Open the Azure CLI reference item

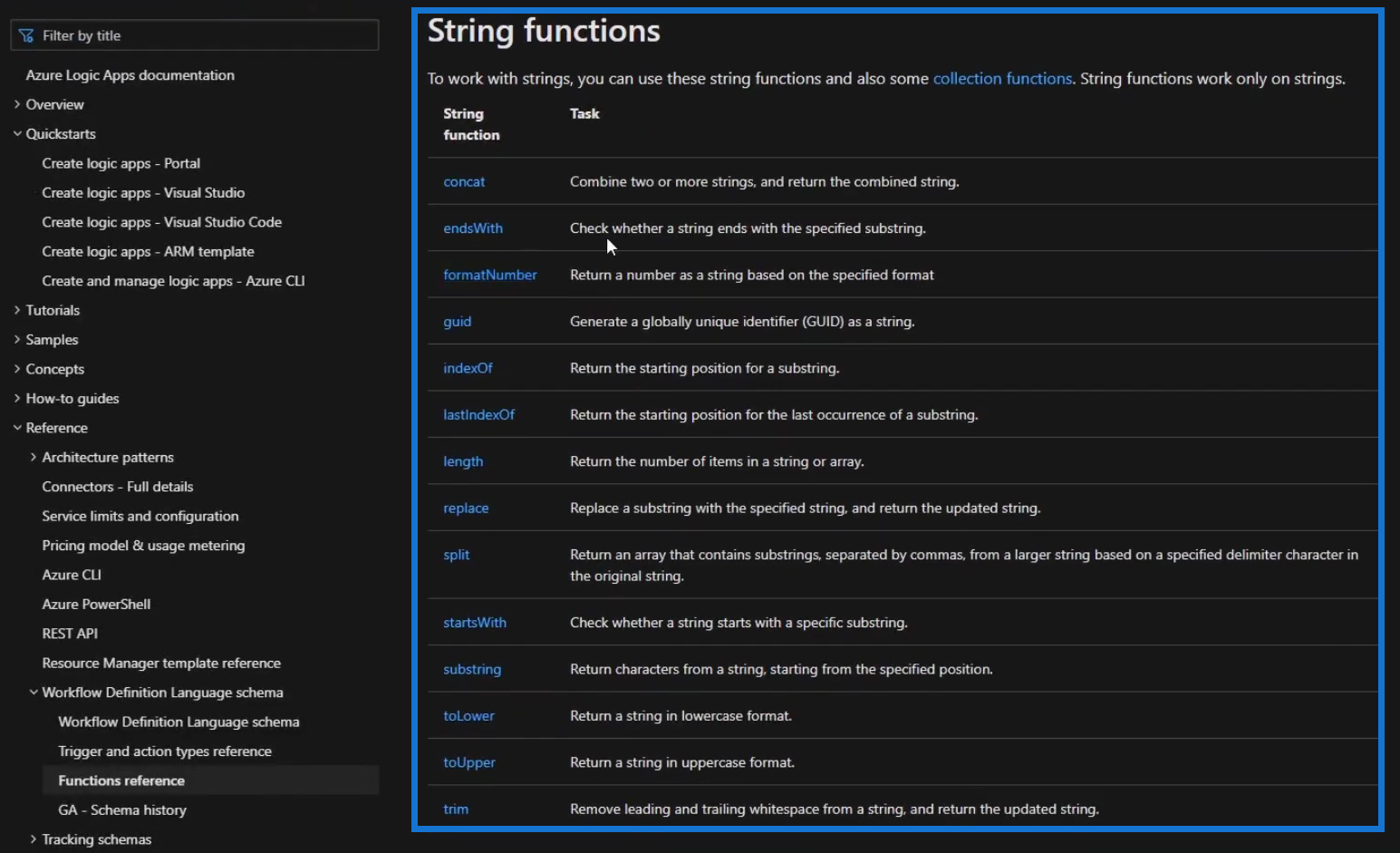pos(72,575)
